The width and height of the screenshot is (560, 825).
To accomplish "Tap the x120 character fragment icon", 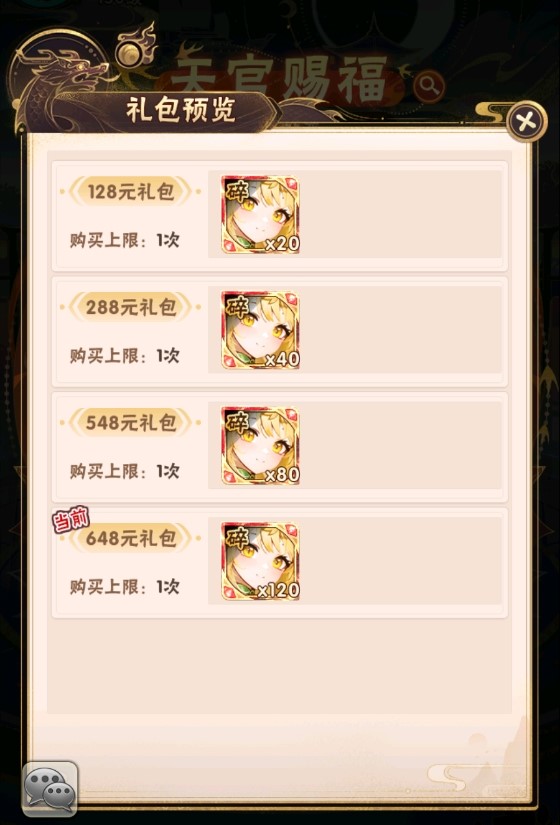I will [x=261, y=561].
